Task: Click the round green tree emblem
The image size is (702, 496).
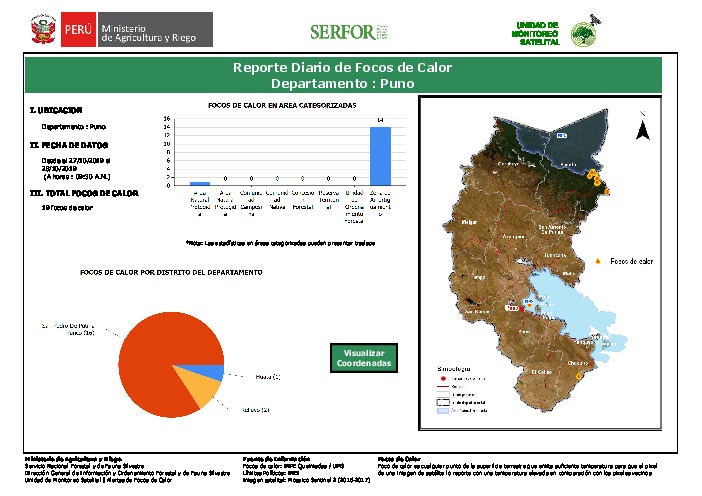Action: point(583,35)
